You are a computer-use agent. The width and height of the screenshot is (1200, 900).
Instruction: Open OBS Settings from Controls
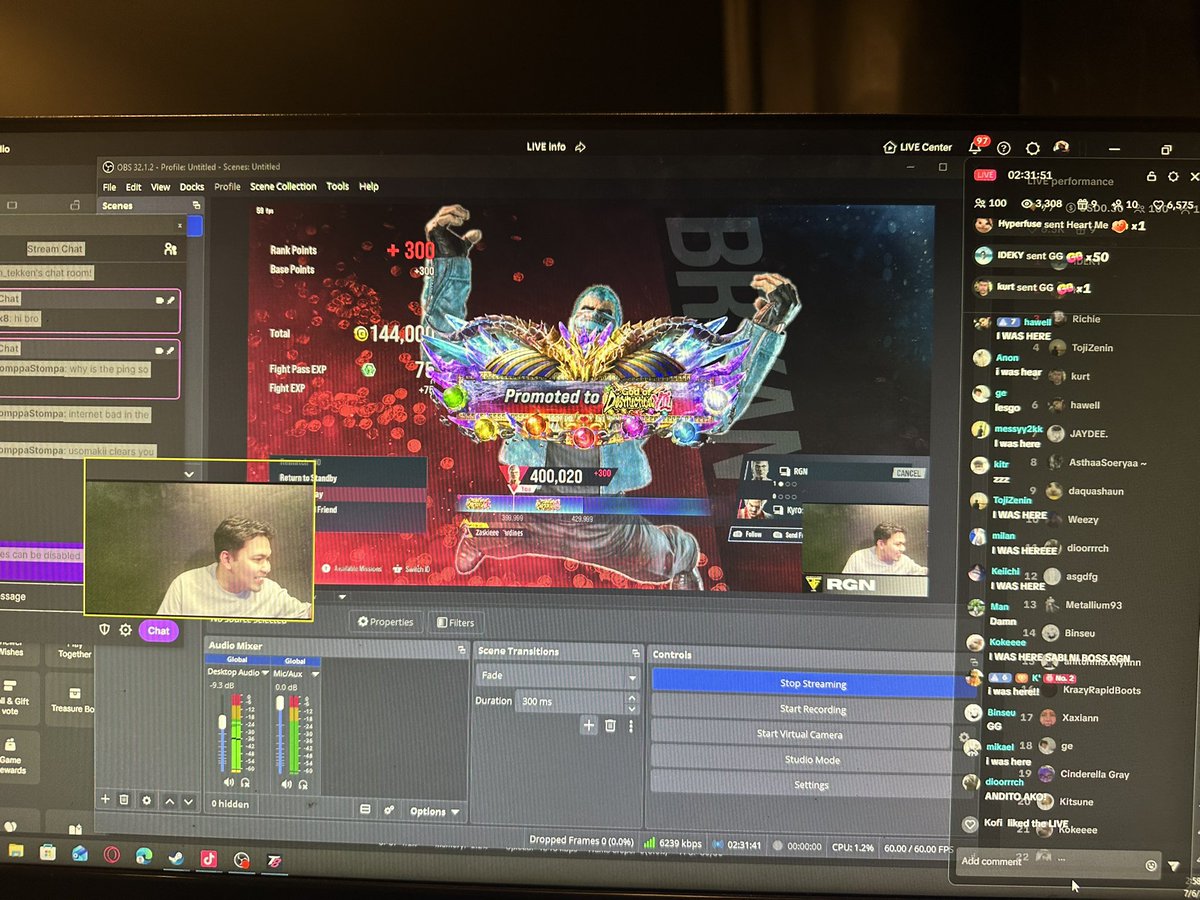[x=812, y=785]
